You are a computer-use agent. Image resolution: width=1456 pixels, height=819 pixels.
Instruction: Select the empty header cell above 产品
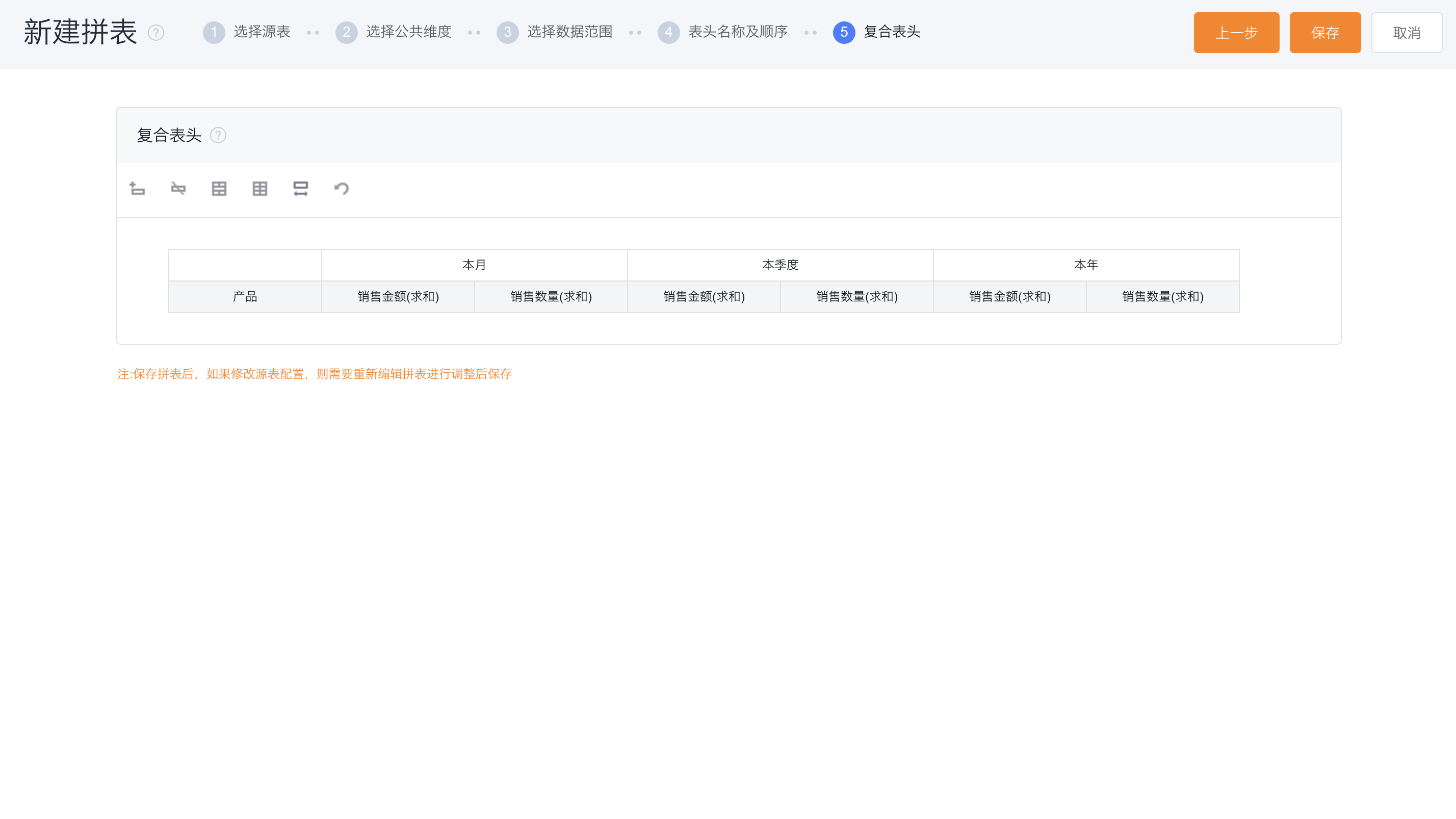pos(245,265)
